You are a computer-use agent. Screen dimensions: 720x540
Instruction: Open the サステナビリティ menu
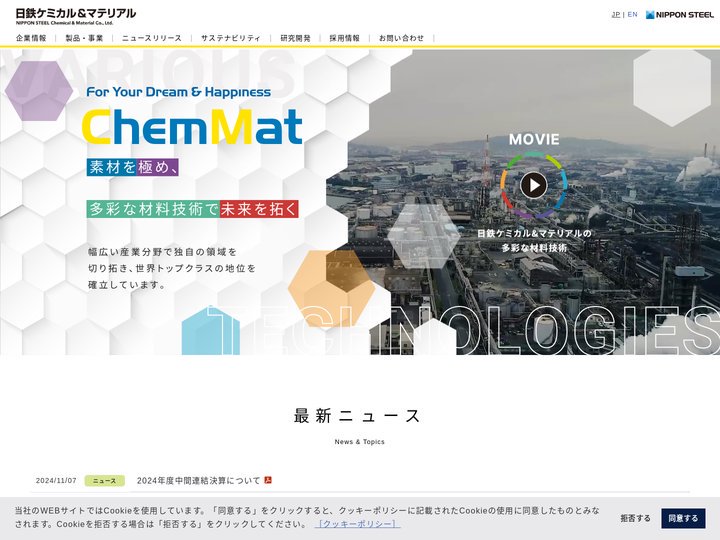pos(231,38)
